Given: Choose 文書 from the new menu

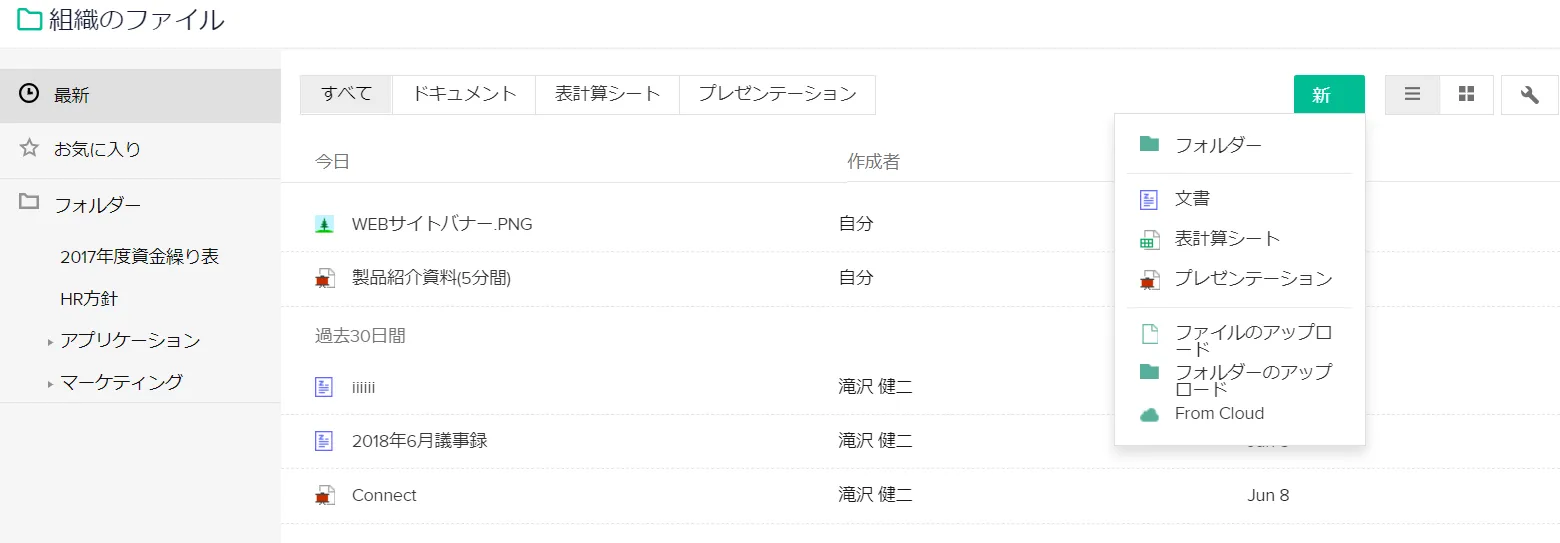Looking at the screenshot, I should click(1192, 199).
